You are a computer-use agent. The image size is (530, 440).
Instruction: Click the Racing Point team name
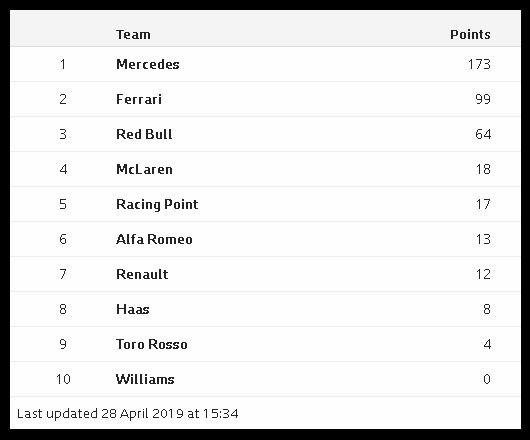157,204
